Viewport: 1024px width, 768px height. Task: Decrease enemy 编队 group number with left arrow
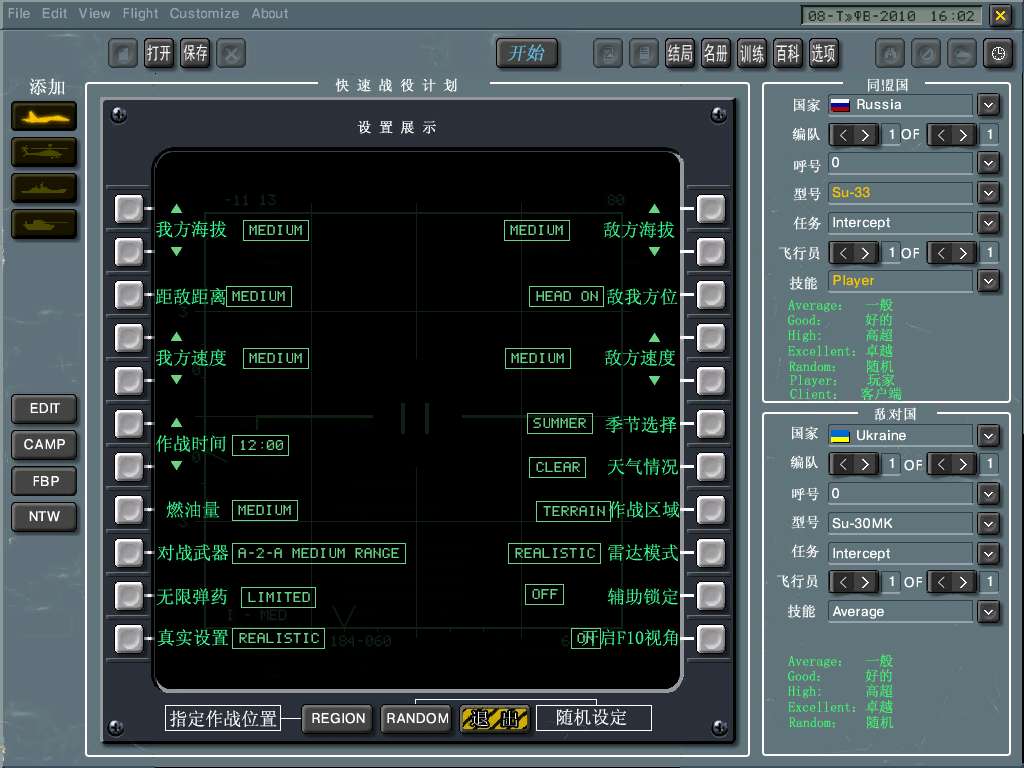(x=843, y=464)
